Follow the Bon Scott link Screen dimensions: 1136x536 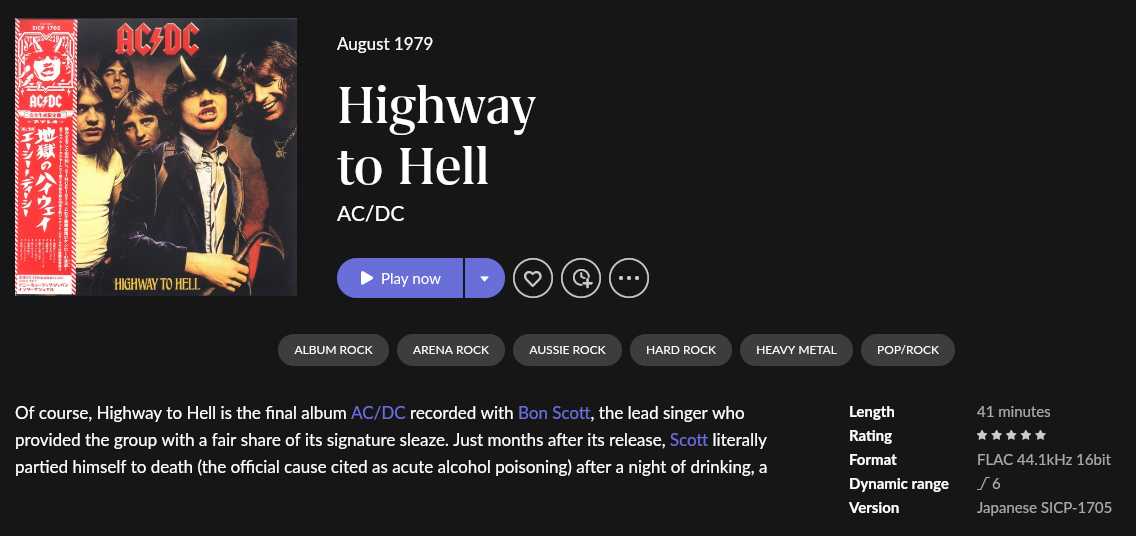tap(554, 412)
